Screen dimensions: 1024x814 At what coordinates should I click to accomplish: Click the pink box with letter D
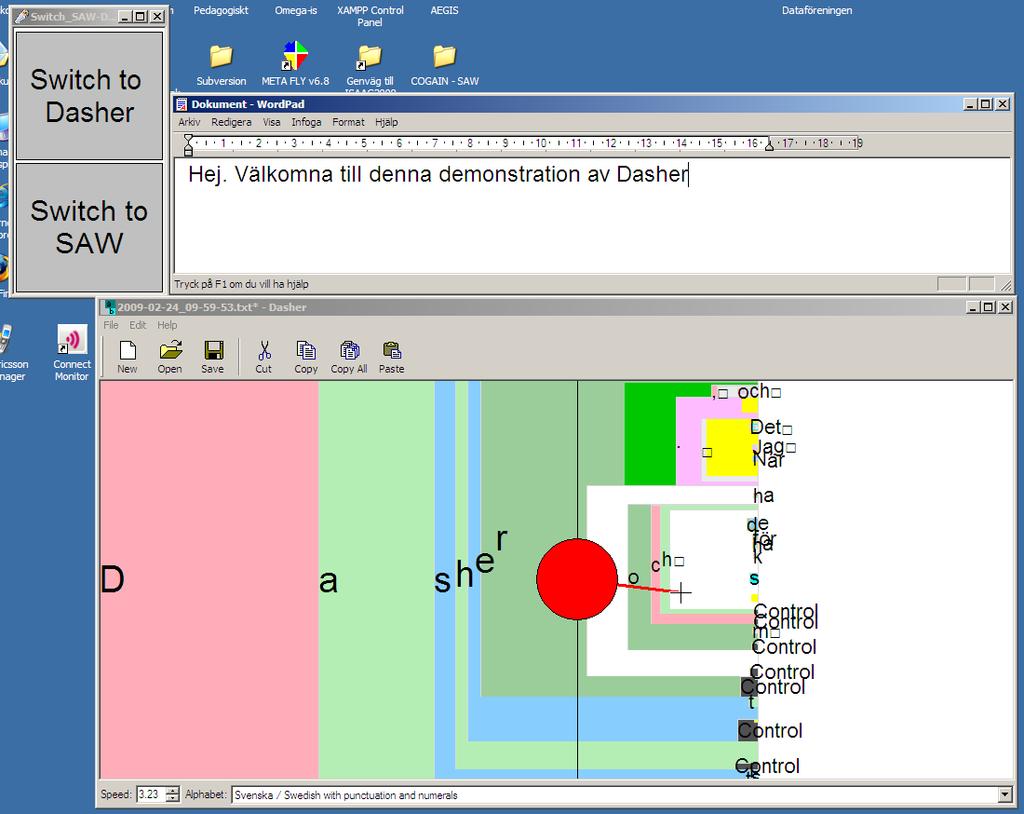pyautogui.click(x=209, y=579)
